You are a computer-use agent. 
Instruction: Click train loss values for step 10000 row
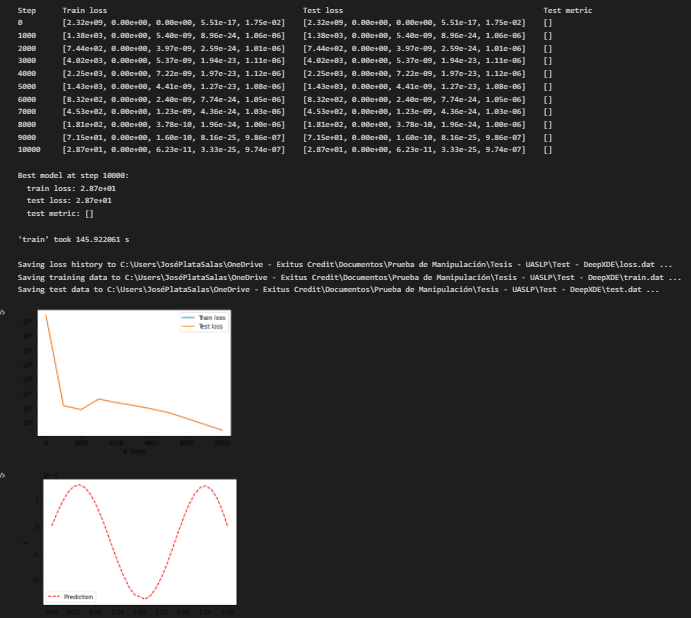pos(174,149)
